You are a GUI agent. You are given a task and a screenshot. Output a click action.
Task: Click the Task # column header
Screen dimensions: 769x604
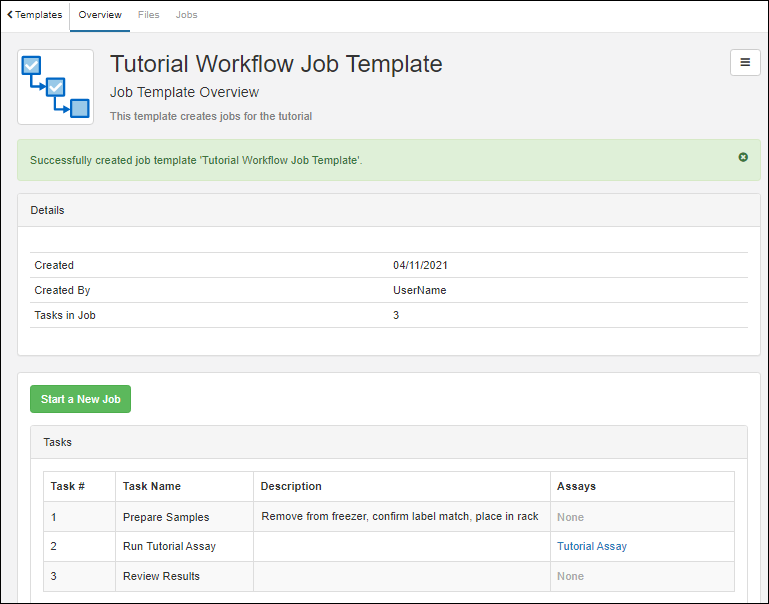tap(68, 486)
